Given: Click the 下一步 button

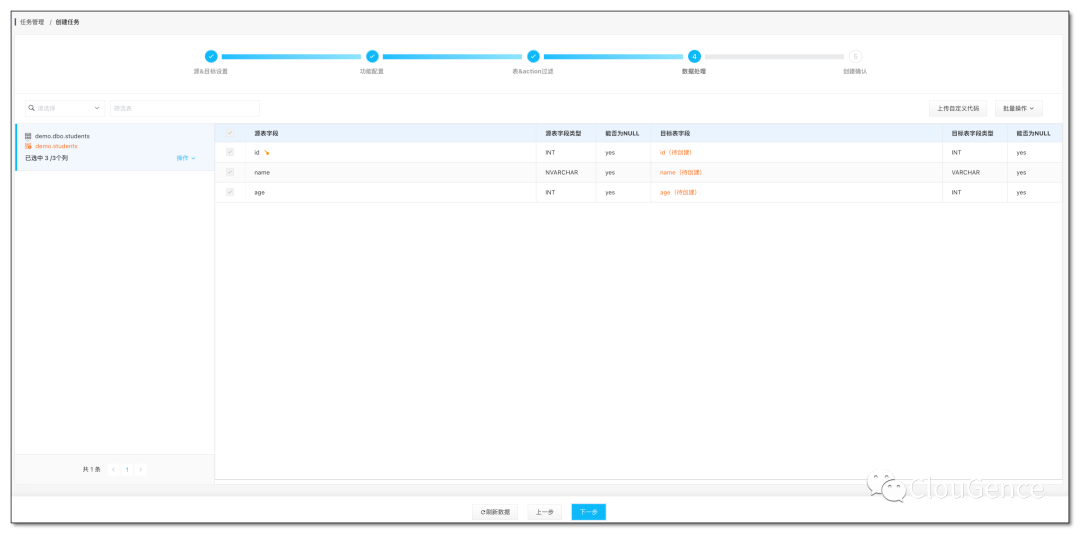Looking at the screenshot, I should pos(589,512).
